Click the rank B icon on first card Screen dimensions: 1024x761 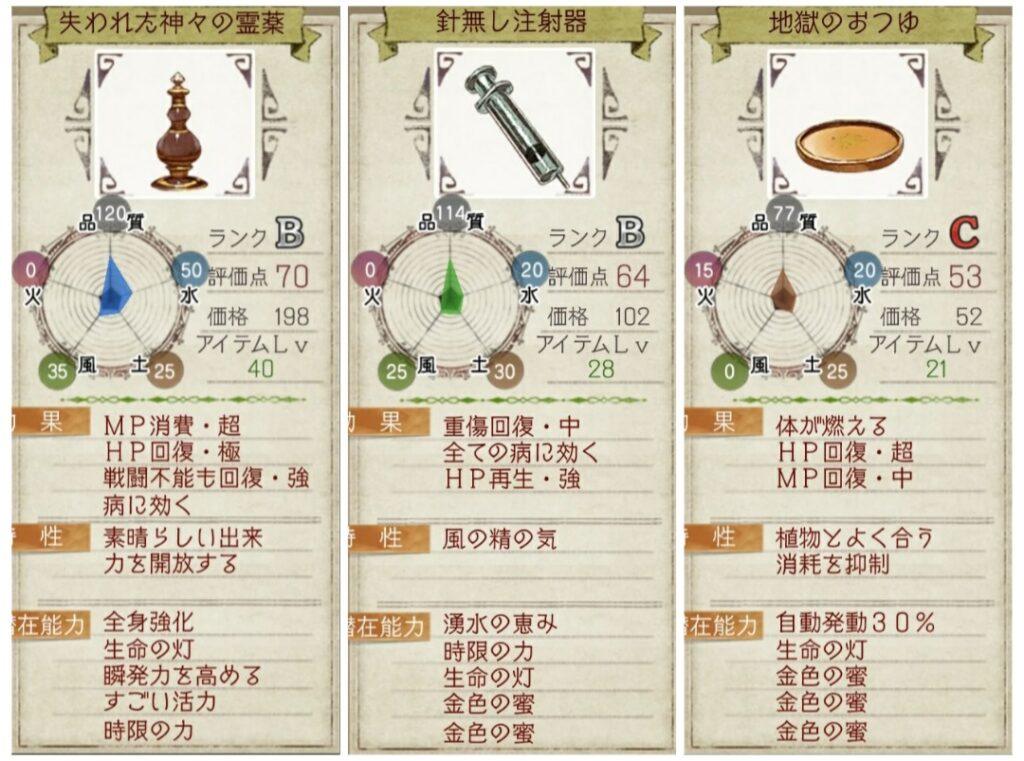coord(290,233)
